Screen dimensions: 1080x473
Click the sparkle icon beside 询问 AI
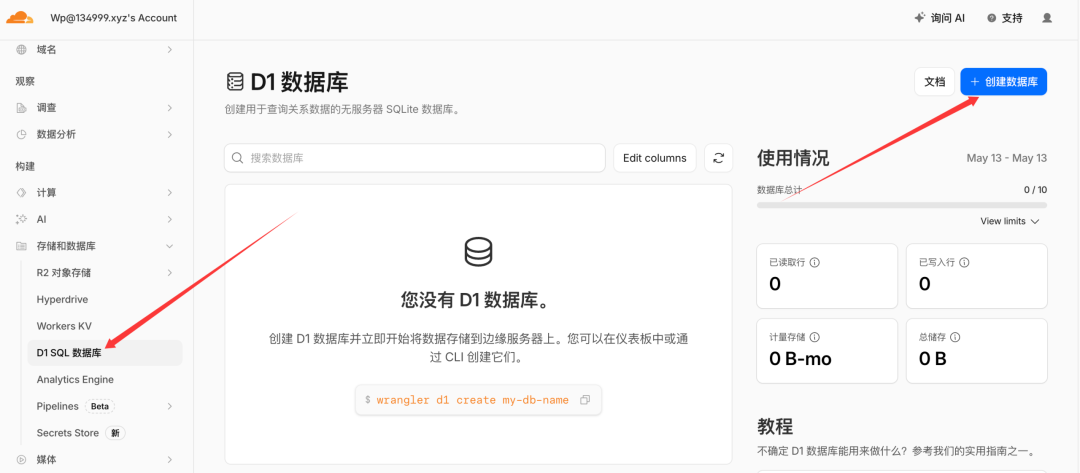coord(919,19)
